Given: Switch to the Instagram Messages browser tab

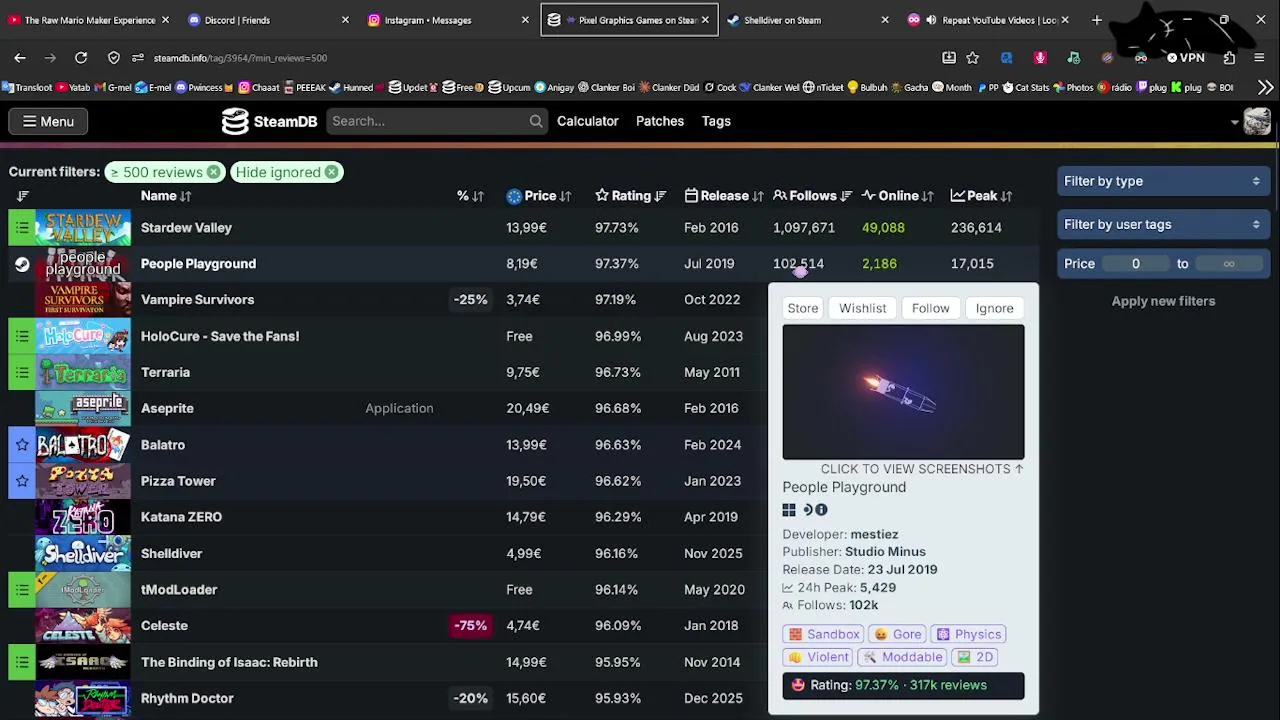Looking at the screenshot, I should click(x=449, y=20).
